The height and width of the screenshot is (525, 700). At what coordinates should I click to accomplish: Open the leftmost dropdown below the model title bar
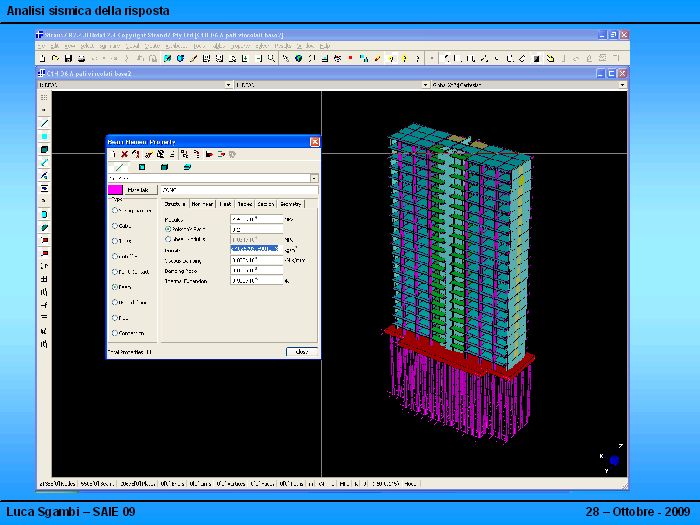pos(228,85)
